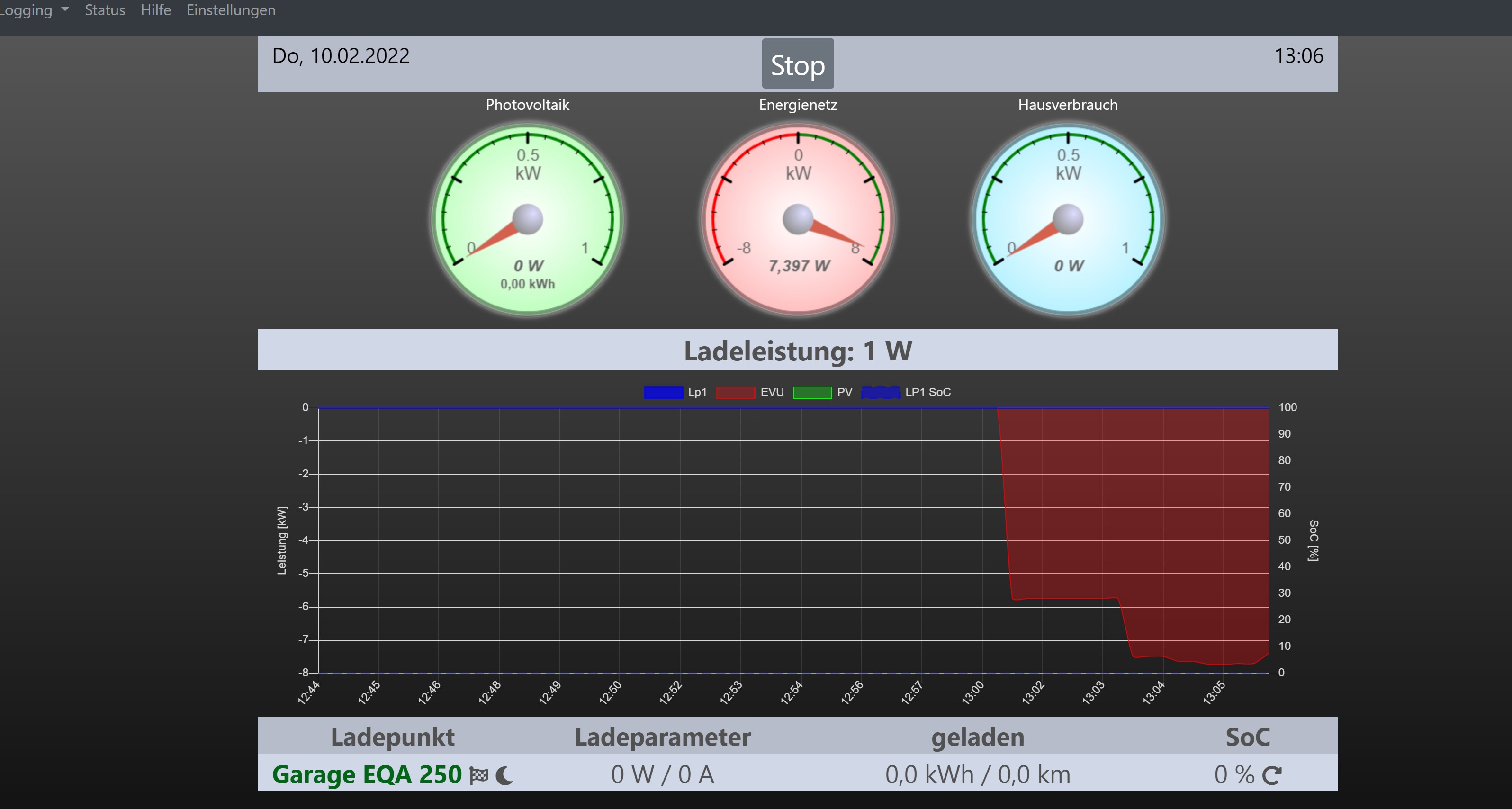Go to Einstellungen in the navbar

point(231,10)
